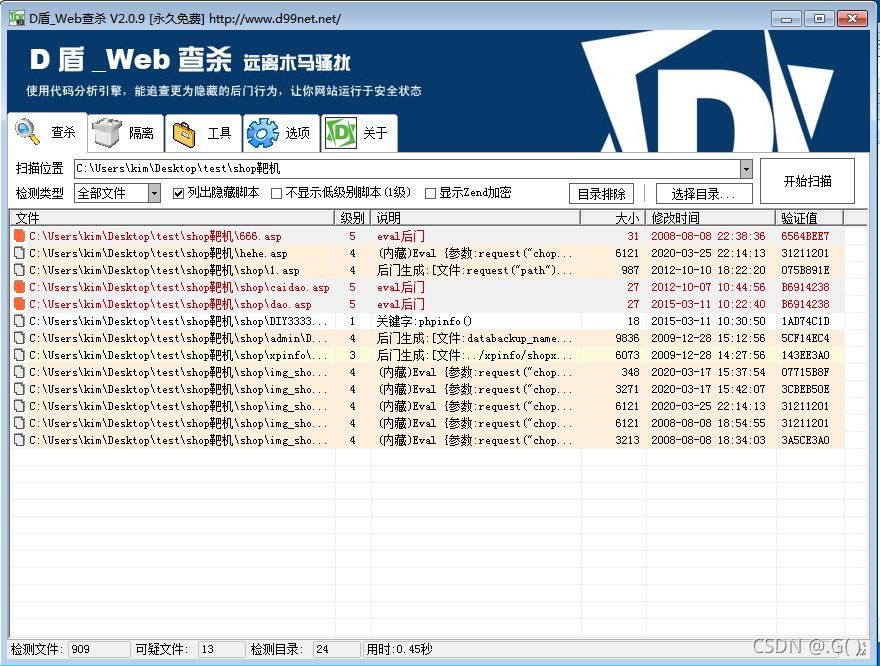Image resolution: width=880 pixels, height=666 pixels.
Task: Open the 工具 tools tab
Action: pos(203,133)
